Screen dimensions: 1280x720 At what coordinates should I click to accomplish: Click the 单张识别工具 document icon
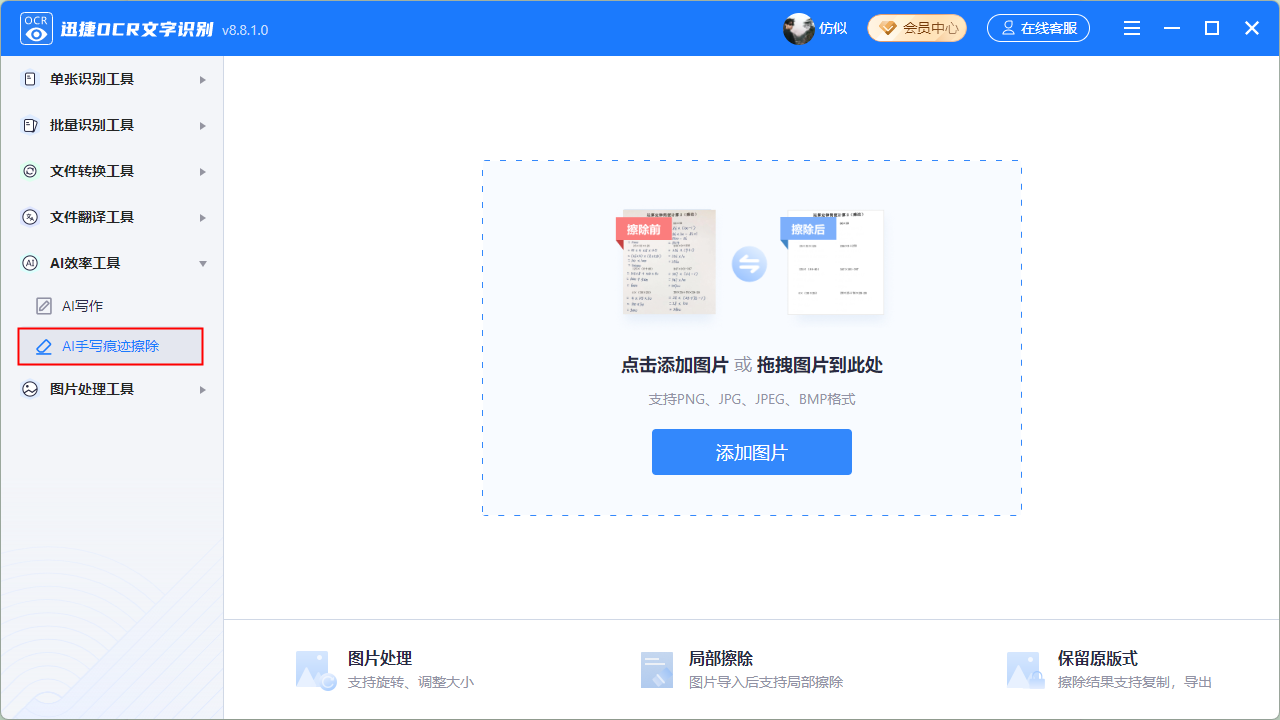tap(30, 79)
